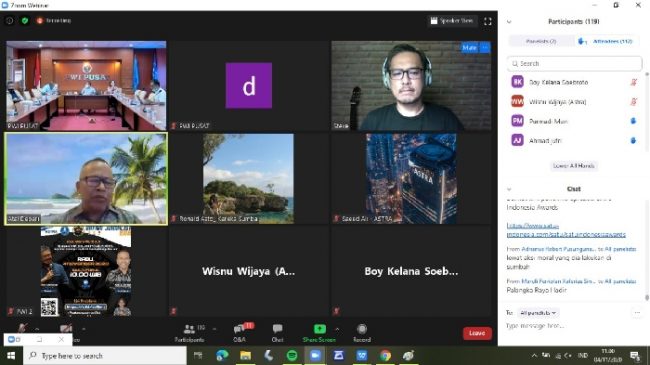Open the Q&A window
This screenshot has height=365, width=650.
240,333
